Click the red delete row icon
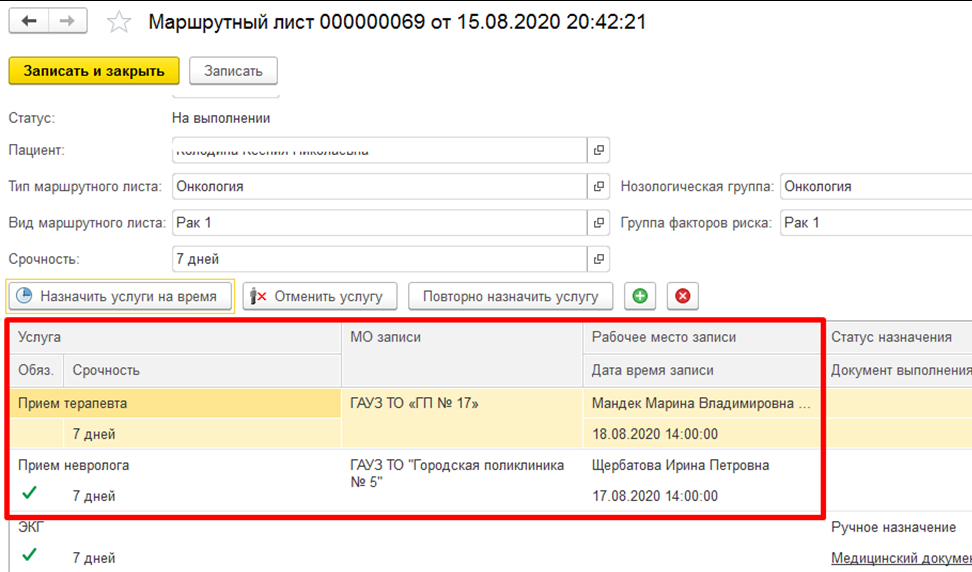The image size is (972, 572). click(x=682, y=296)
